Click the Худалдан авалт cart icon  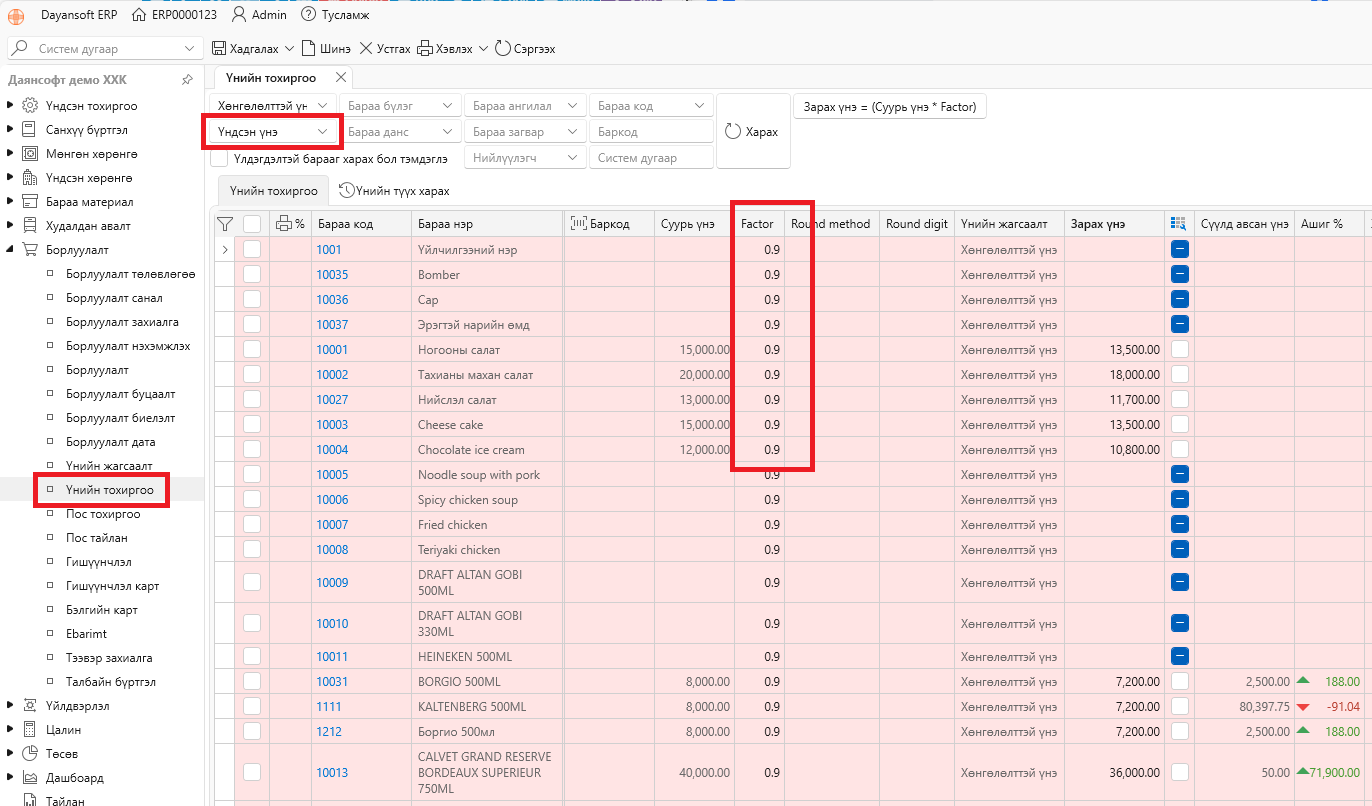coord(30,226)
